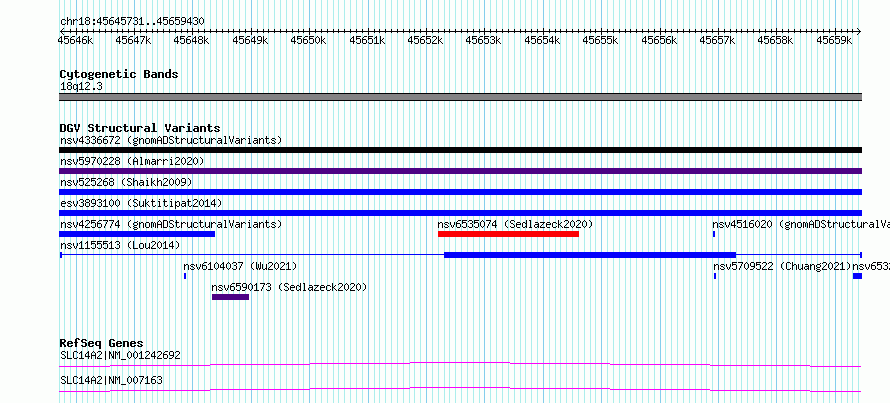Click the nsv5709522 Chuang2021 small marker
Image resolution: width=890 pixels, height=403 pixels.
(x=715, y=276)
